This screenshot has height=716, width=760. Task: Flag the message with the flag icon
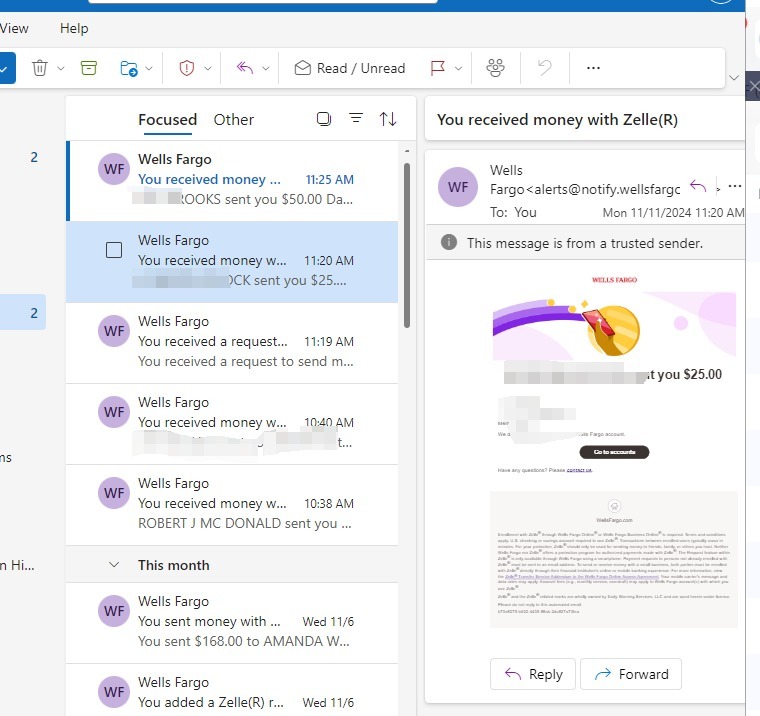click(438, 68)
